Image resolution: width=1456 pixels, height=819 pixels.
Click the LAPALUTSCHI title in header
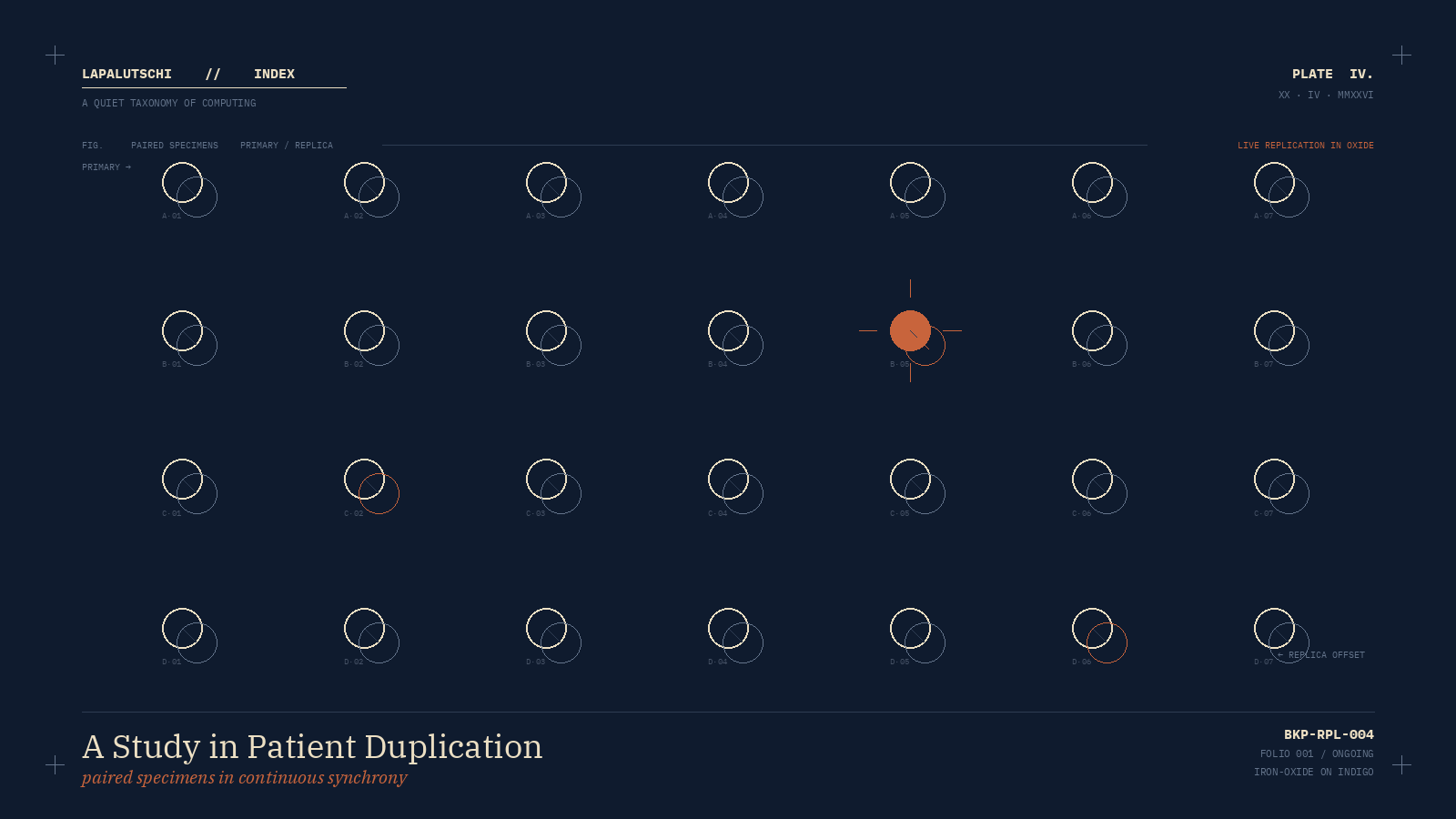pyautogui.click(x=126, y=74)
